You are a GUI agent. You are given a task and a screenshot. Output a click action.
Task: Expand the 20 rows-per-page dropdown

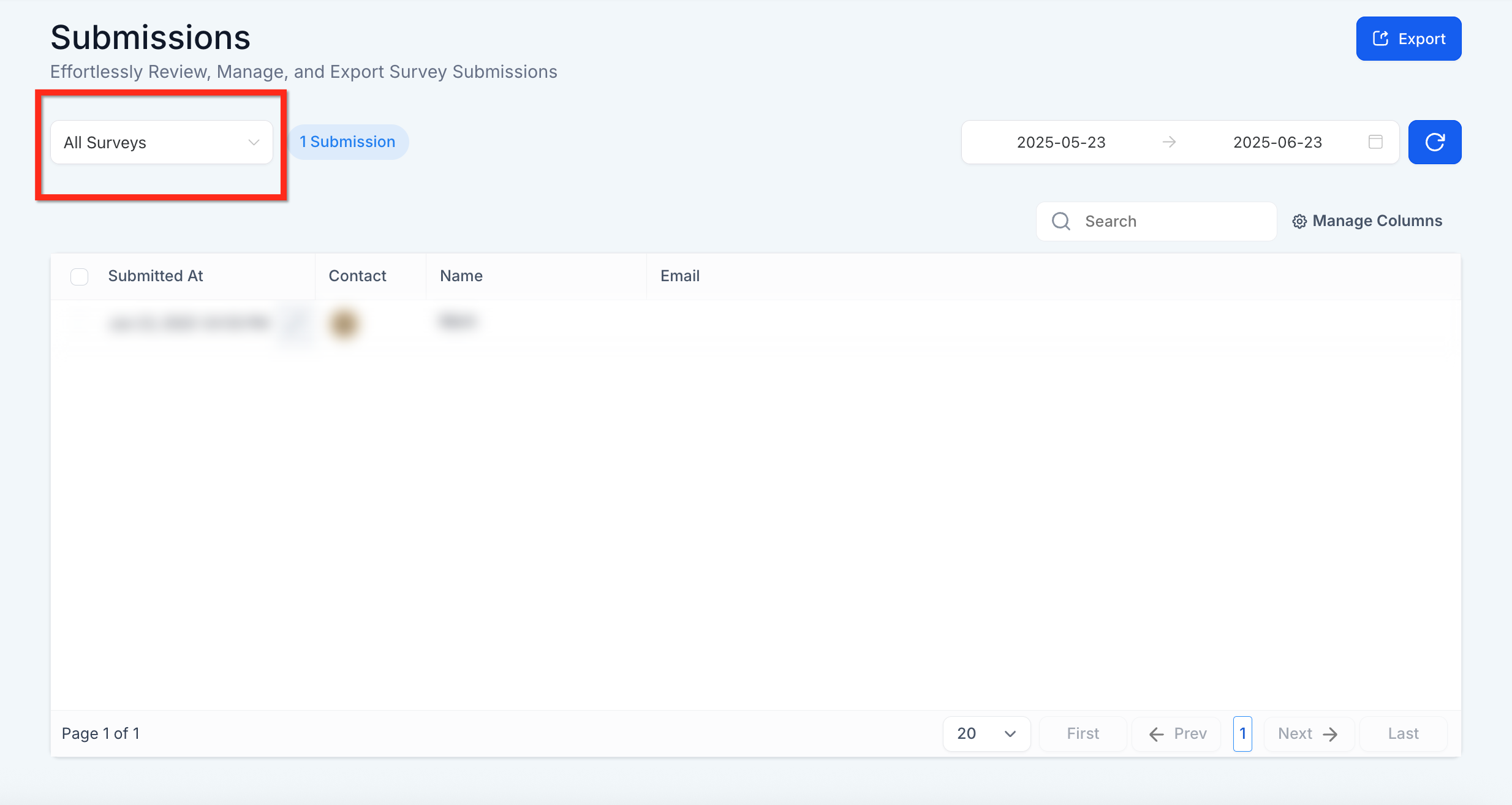coord(986,733)
